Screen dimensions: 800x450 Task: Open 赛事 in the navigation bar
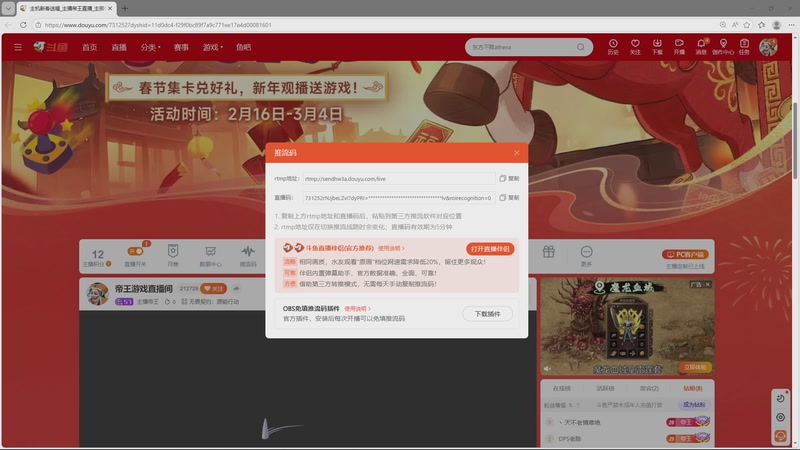[181, 47]
